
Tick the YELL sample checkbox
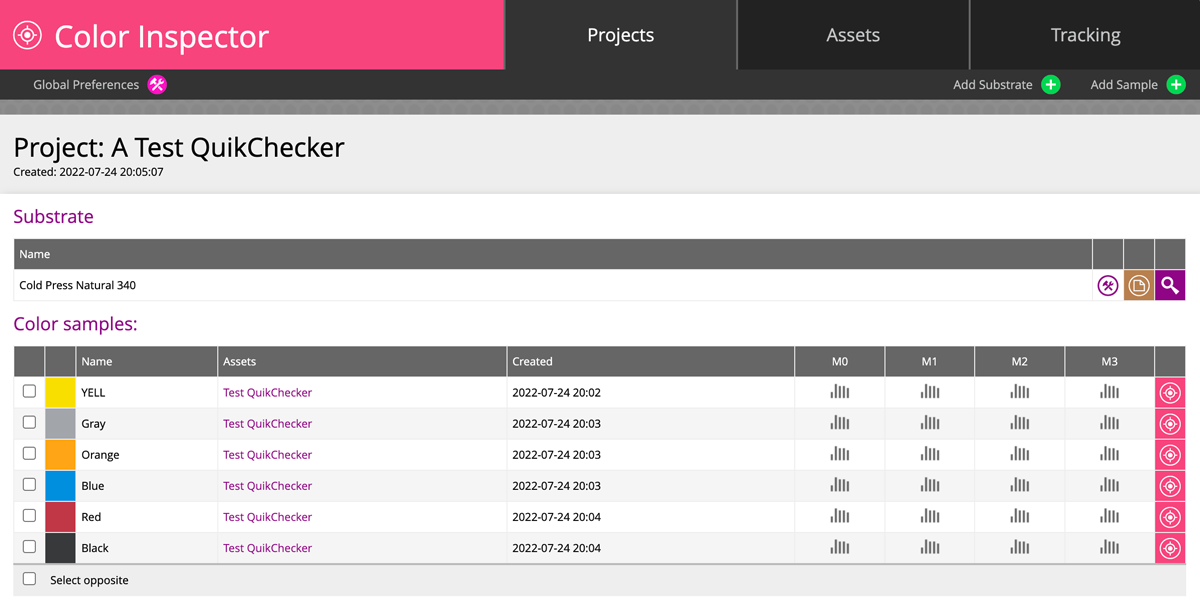pos(29,391)
